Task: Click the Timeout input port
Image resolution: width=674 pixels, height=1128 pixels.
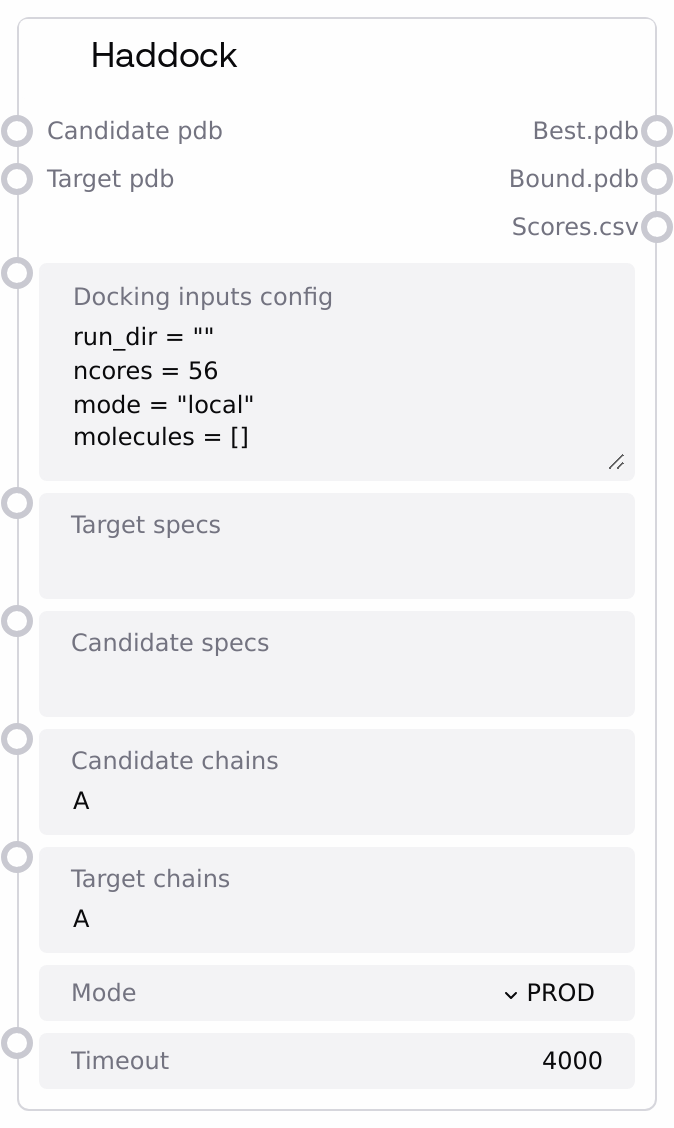Action: (x=17, y=1043)
